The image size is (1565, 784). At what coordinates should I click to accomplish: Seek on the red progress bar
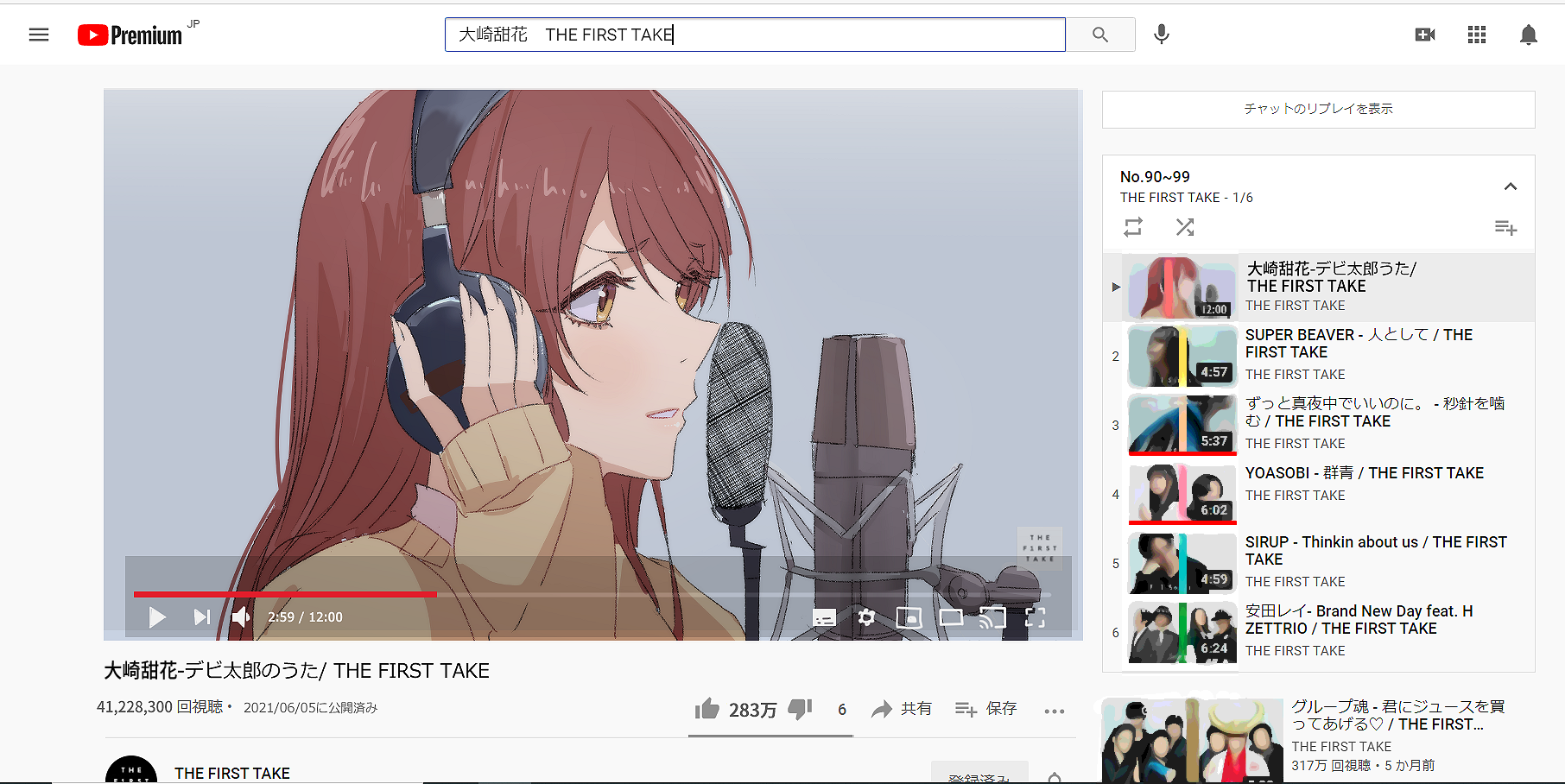click(285, 594)
